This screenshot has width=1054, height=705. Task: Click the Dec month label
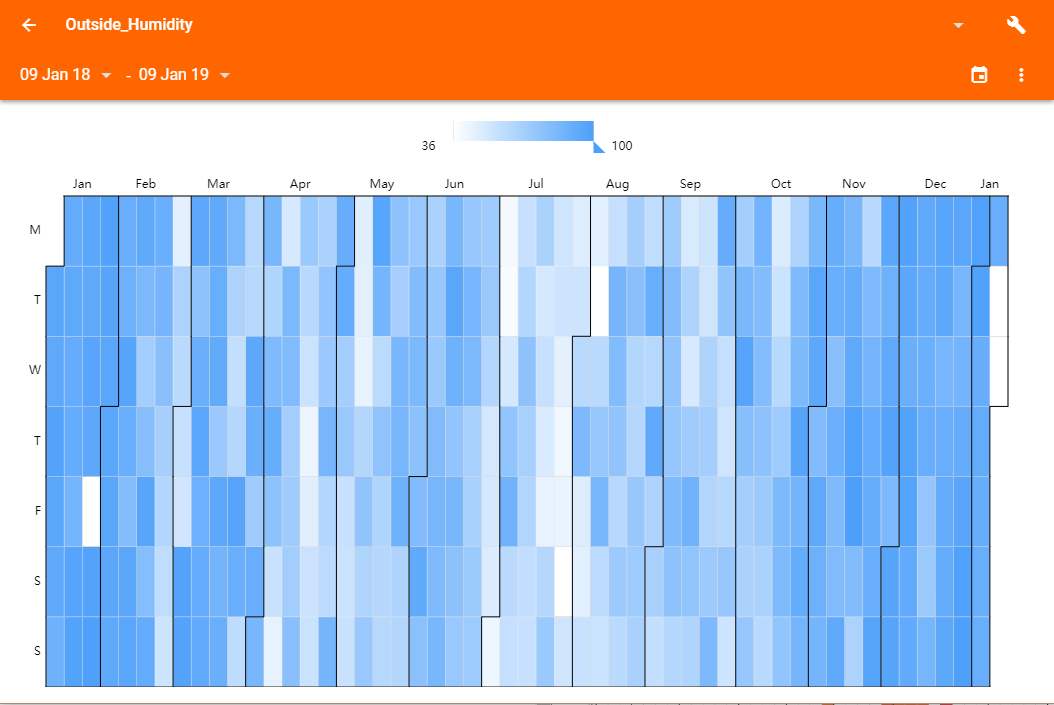pyautogui.click(x=935, y=184)
